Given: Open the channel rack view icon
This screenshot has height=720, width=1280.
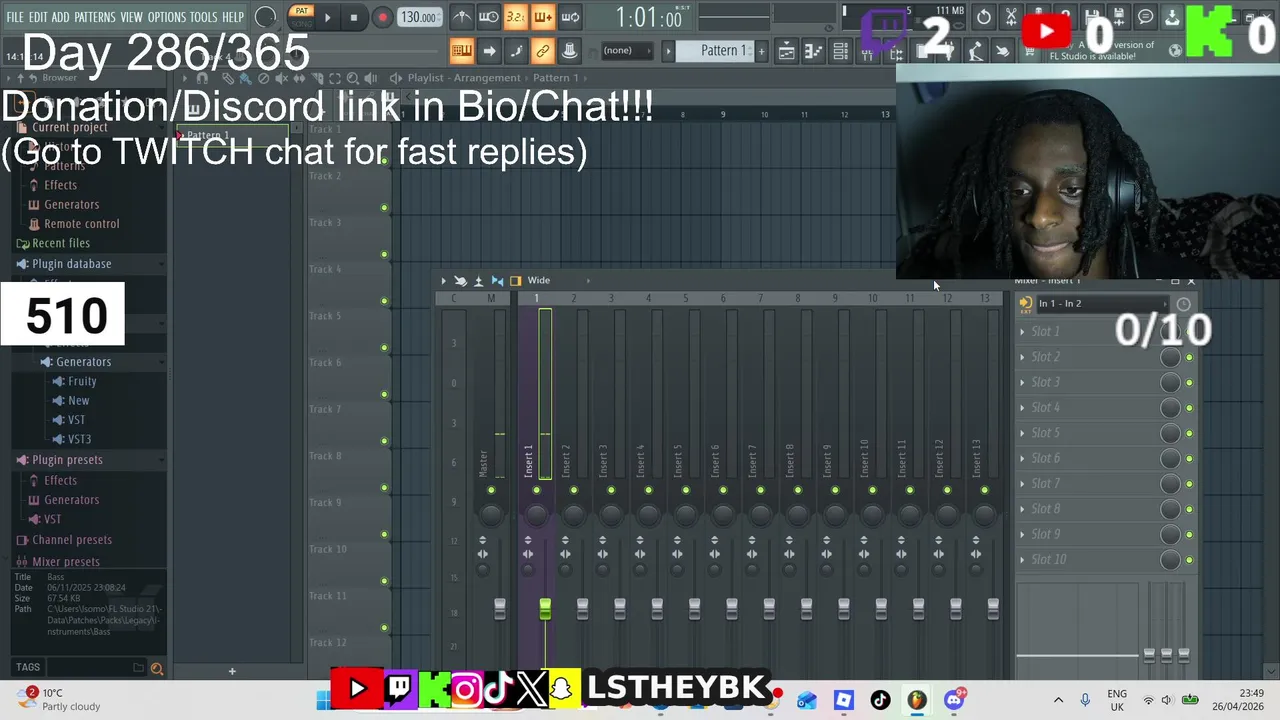Looking at the screenshot, I should pyautogui.click(x=841, y=52).
